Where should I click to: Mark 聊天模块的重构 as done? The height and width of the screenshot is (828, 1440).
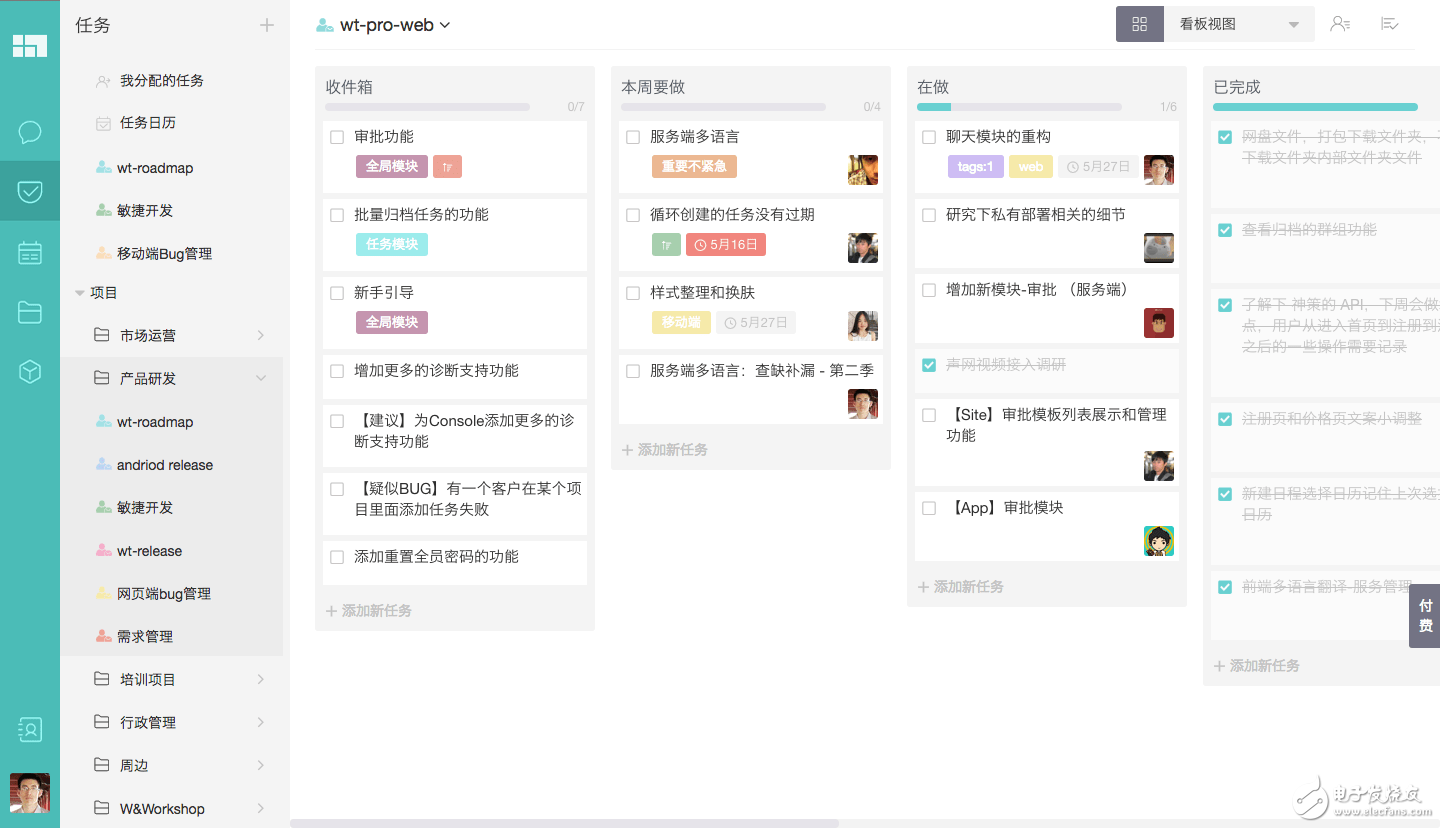(x=928, y=135)
